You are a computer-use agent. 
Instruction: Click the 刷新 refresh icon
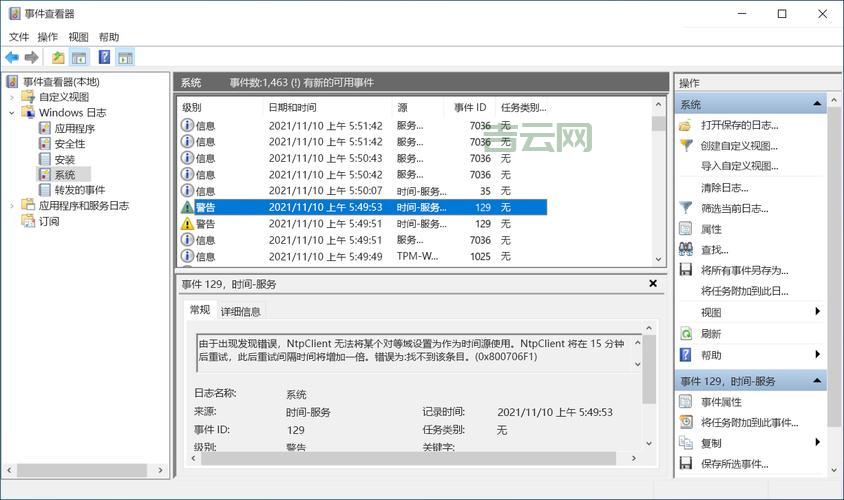click(x=686, y=334)
